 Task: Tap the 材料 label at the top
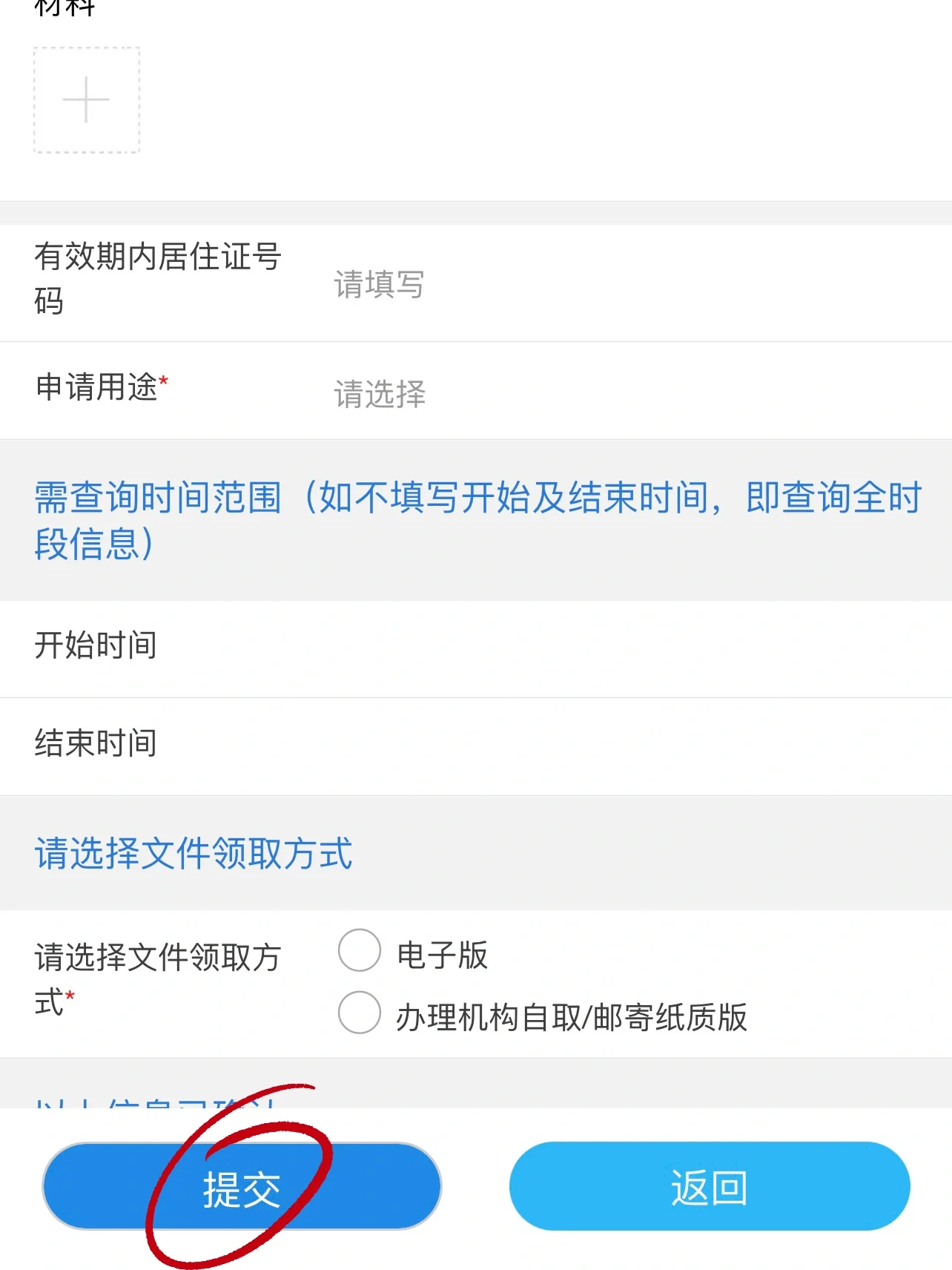pos(65,7)
